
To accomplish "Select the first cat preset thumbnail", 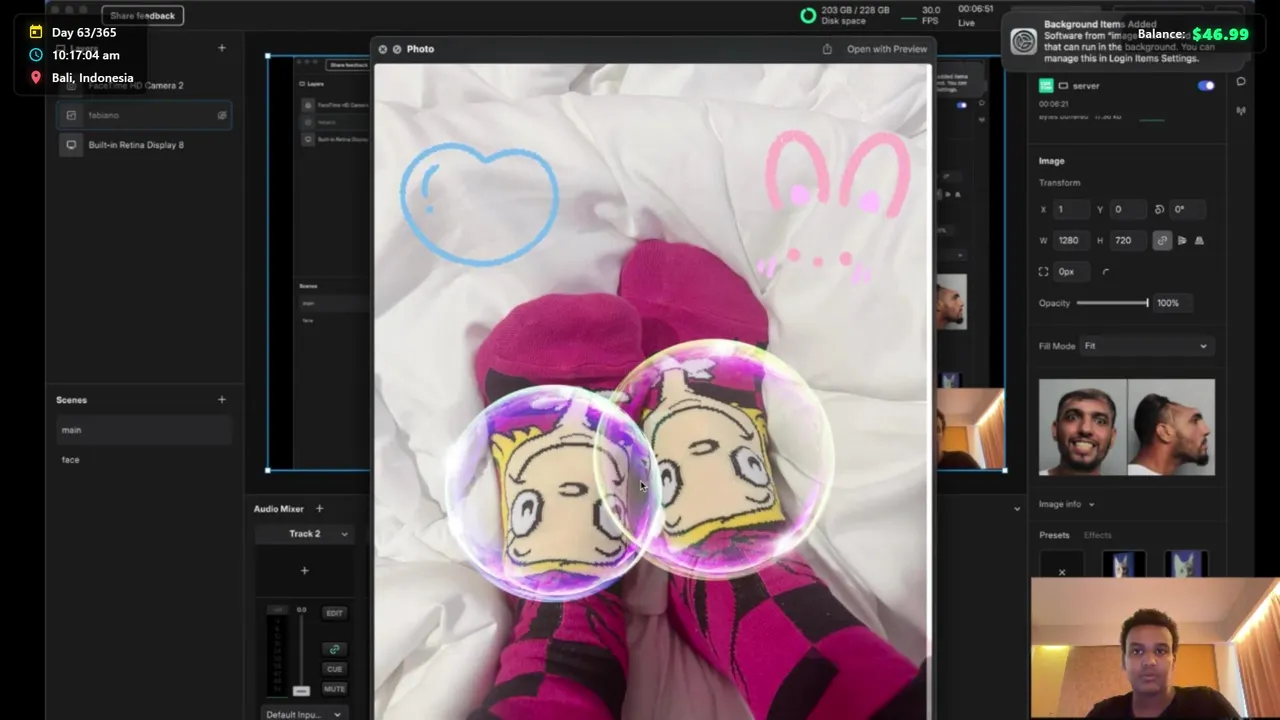I will pos(1123,566).
